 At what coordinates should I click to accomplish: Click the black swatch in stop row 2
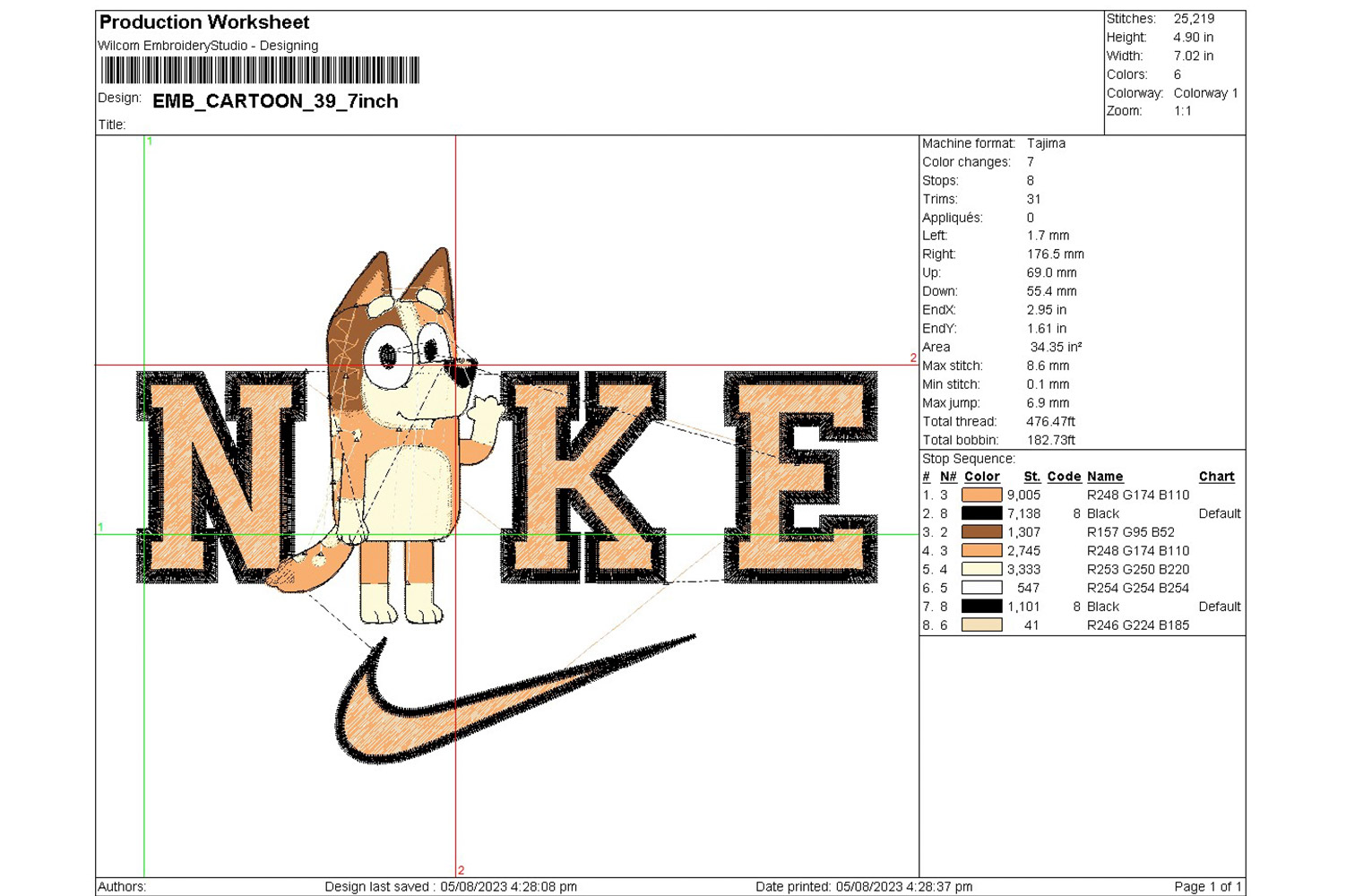pos(981,513)
